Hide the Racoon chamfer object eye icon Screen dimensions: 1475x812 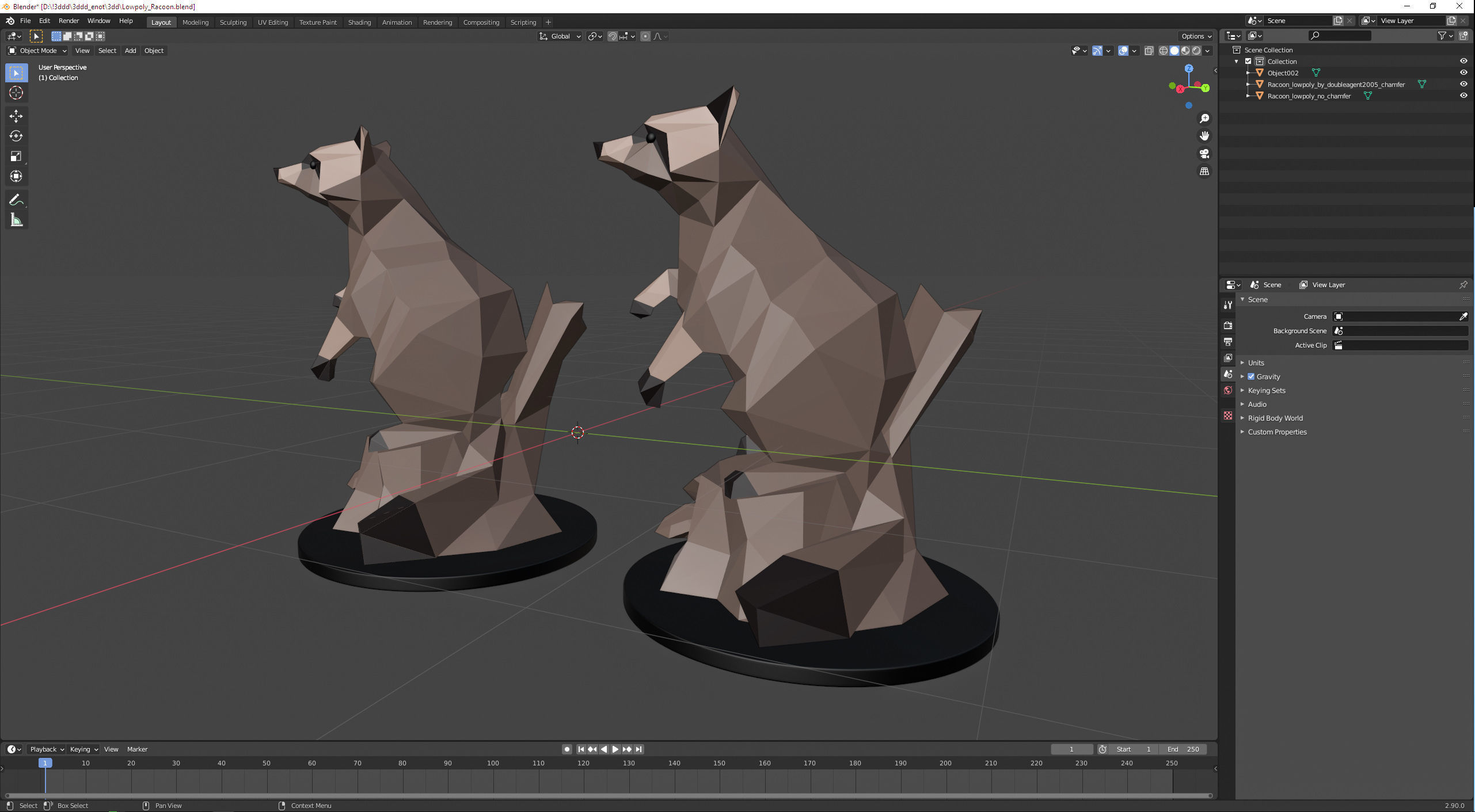click(1463, 84)
